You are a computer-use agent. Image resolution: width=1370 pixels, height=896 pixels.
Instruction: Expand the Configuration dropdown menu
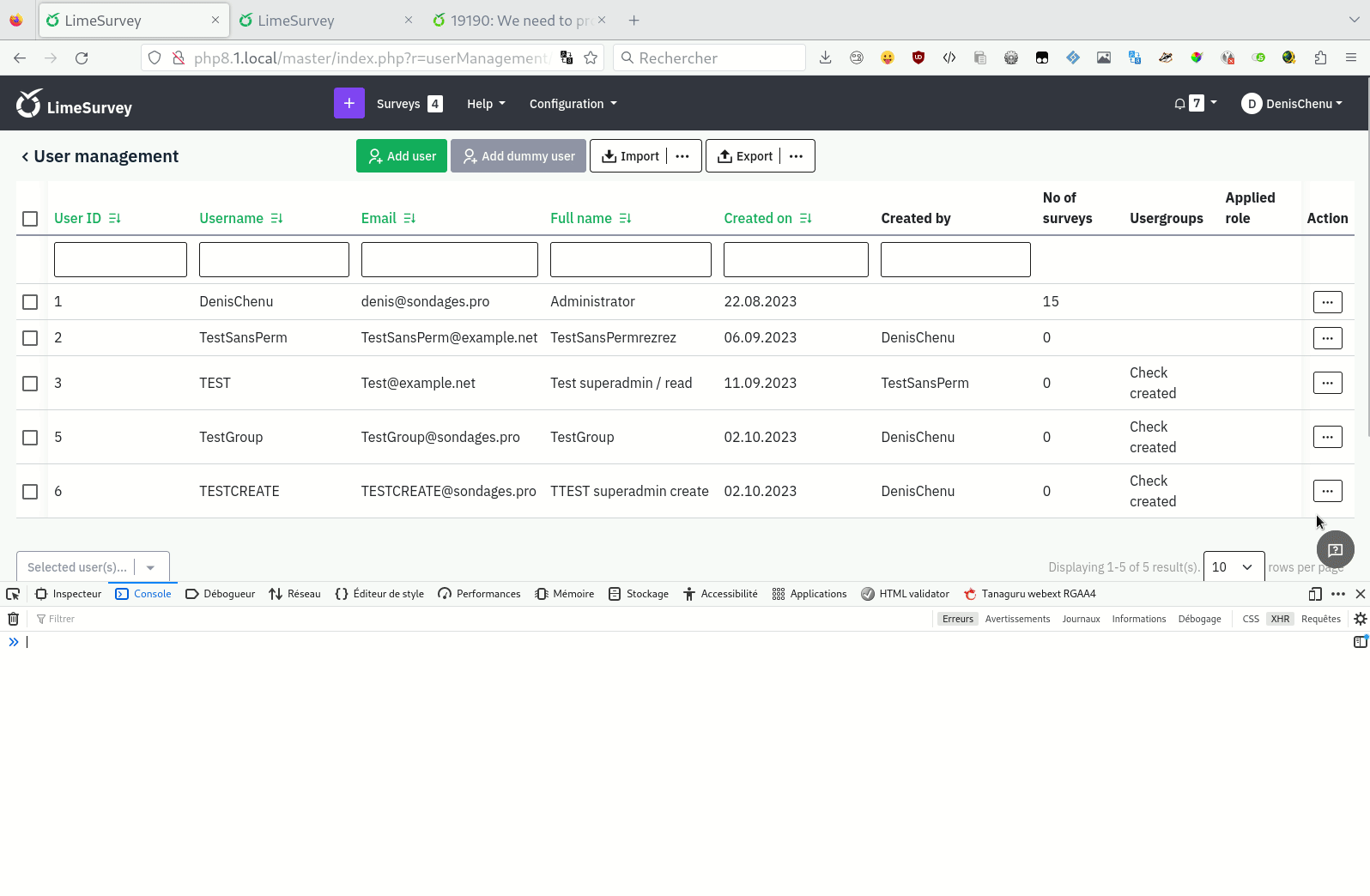[x=573, y=104]
